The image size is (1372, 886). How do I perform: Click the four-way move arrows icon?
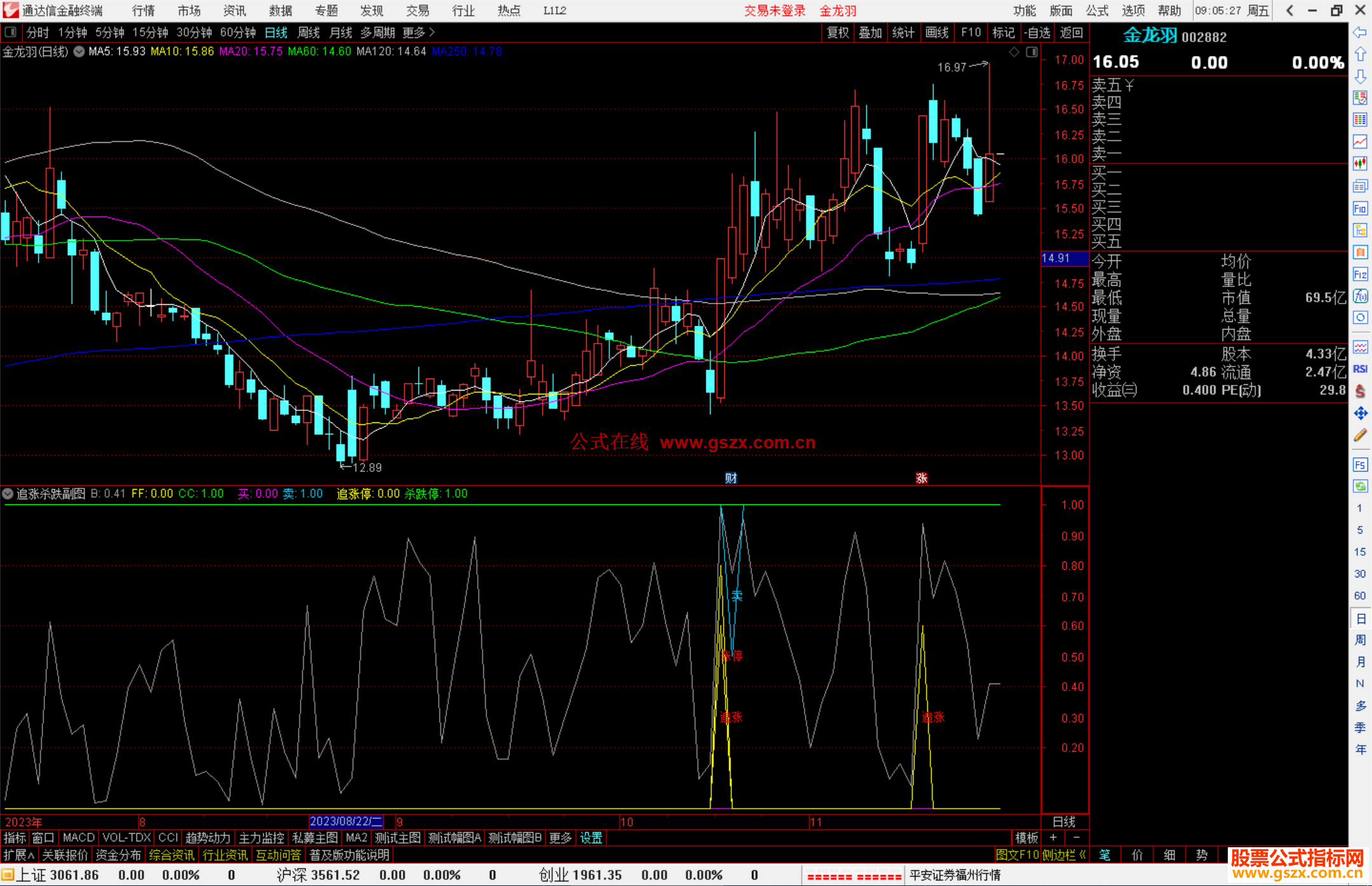pos(1360,413)
